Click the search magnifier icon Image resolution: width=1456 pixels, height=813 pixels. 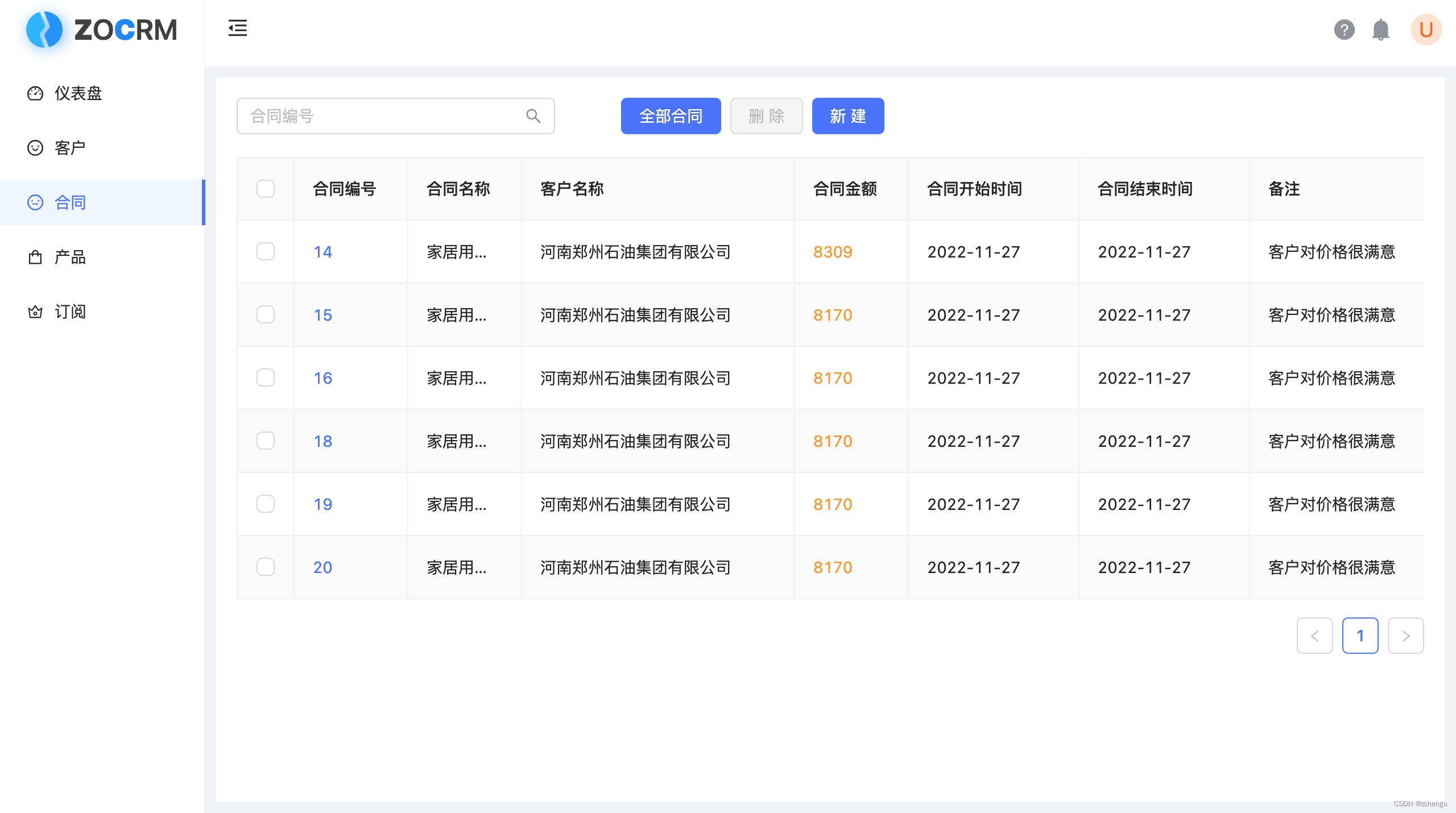533,116
